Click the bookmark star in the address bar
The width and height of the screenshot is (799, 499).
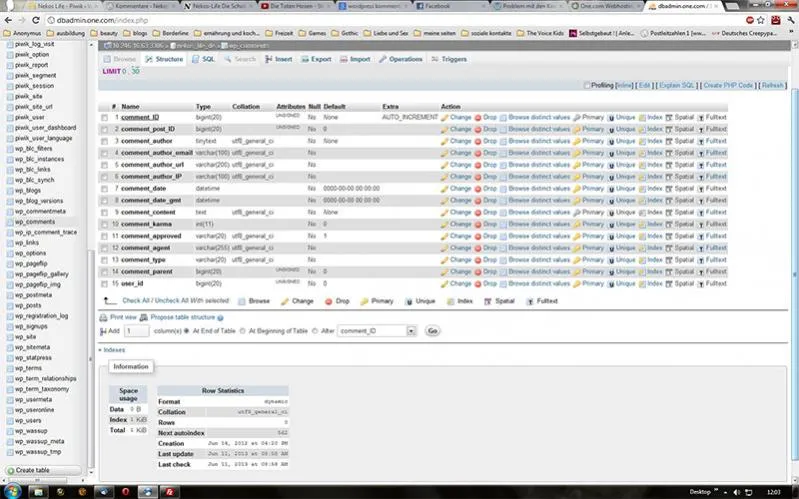(x=761, y=20)
